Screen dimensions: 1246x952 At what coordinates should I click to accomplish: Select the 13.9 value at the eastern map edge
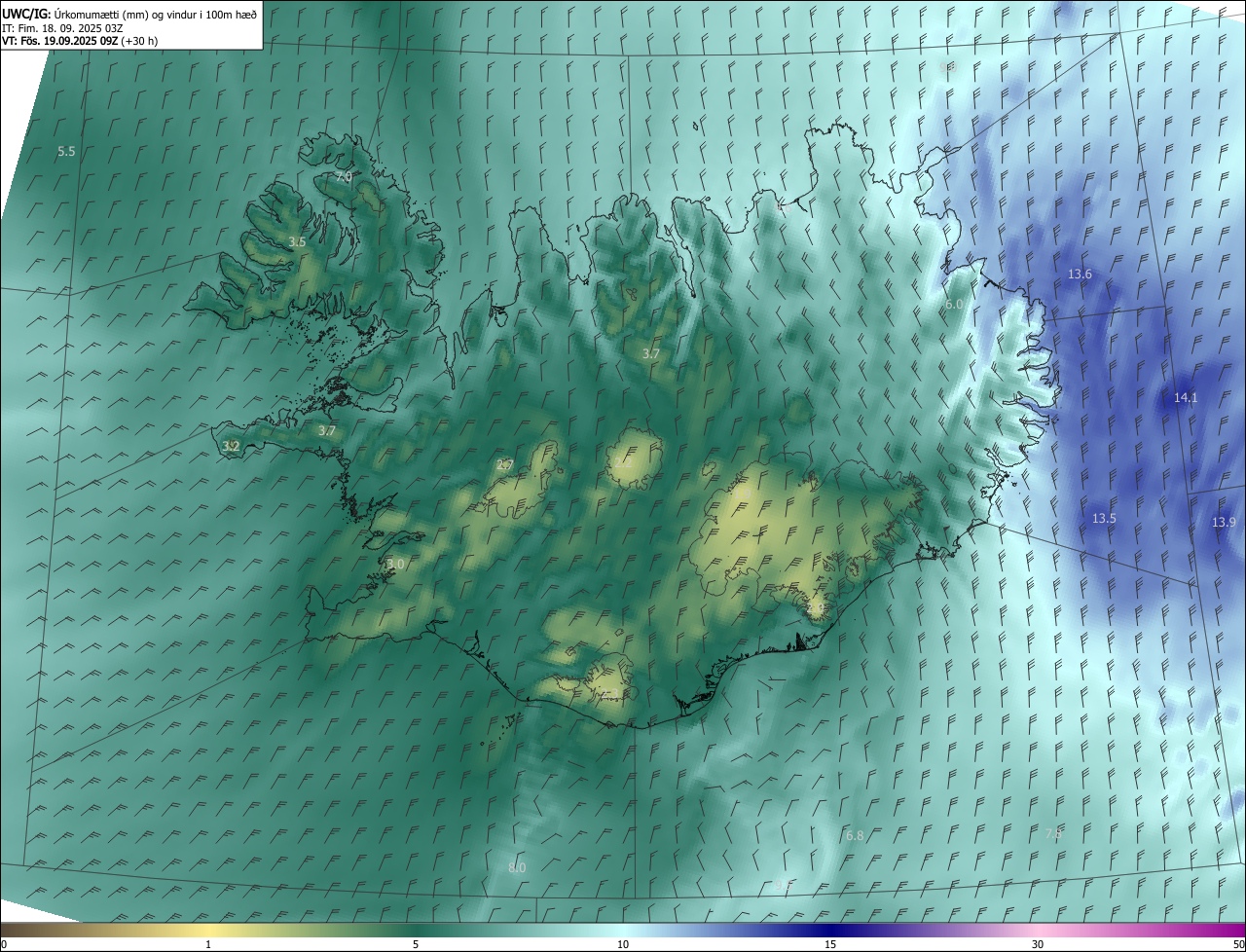click(x=1224, y=523)
